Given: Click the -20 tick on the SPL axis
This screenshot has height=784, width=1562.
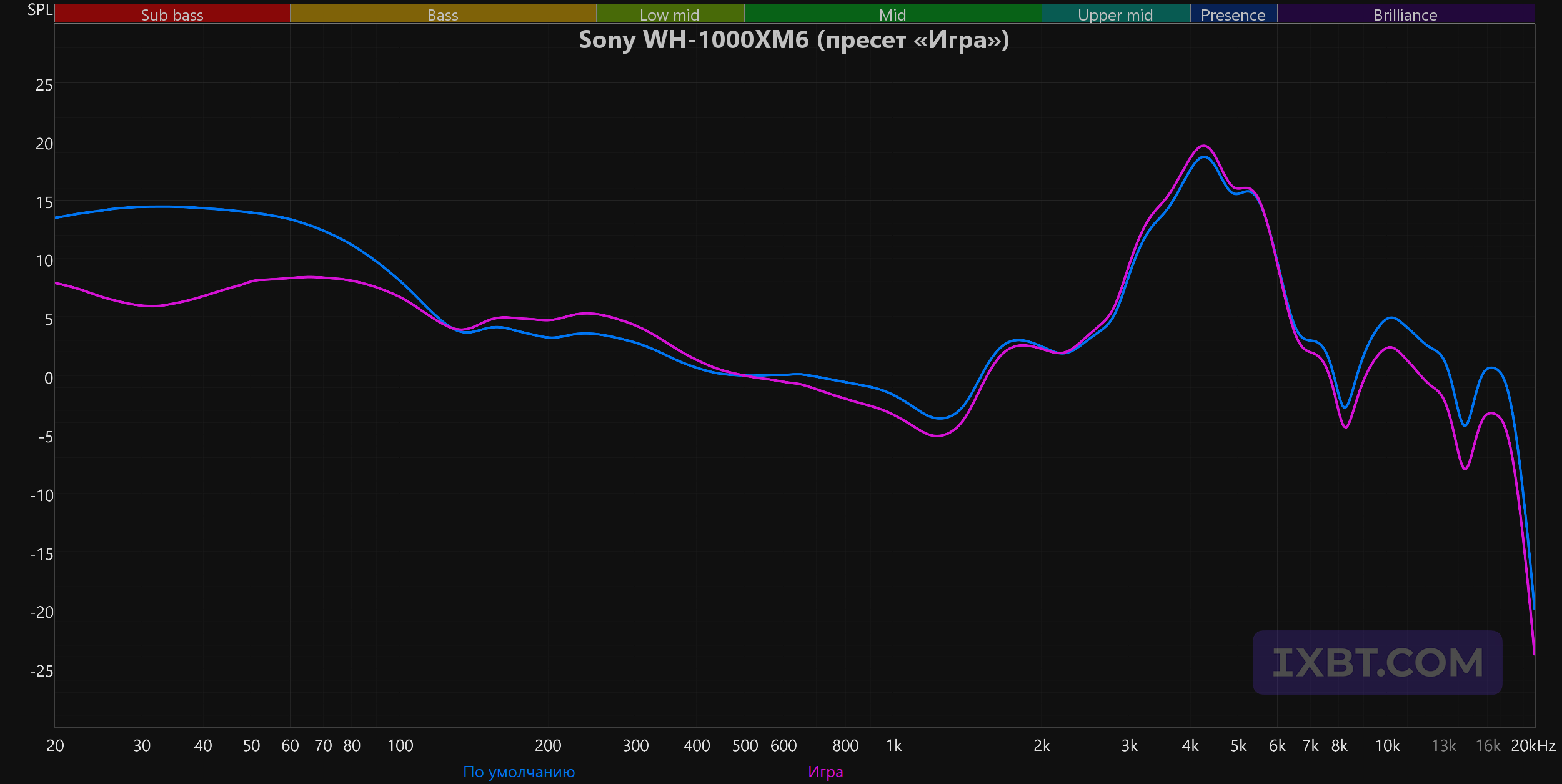Looking at the screenshot, I should pyautogui.click(x=42, y=612).
